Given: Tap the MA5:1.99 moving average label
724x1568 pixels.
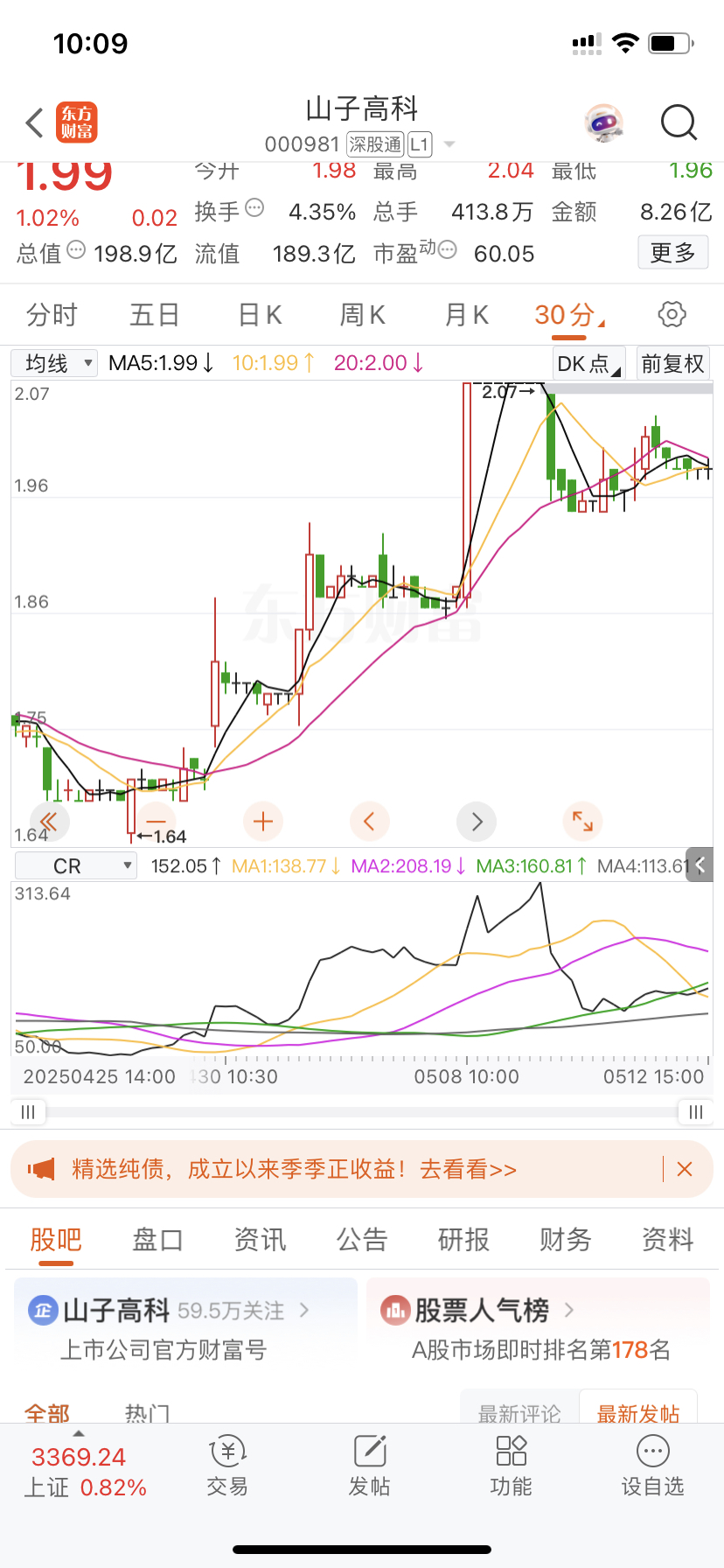Looking at the screenshot, I should click(x=161, y=363).
